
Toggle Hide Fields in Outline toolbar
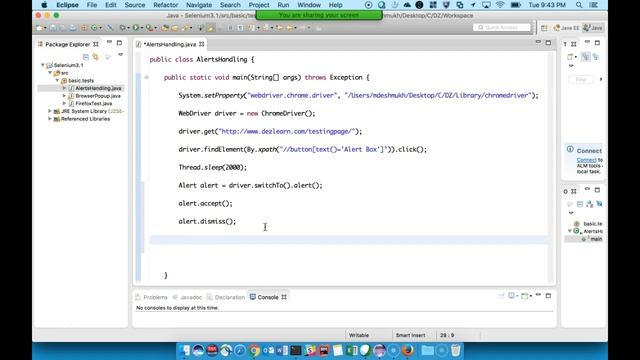click(x=599, y=204)
